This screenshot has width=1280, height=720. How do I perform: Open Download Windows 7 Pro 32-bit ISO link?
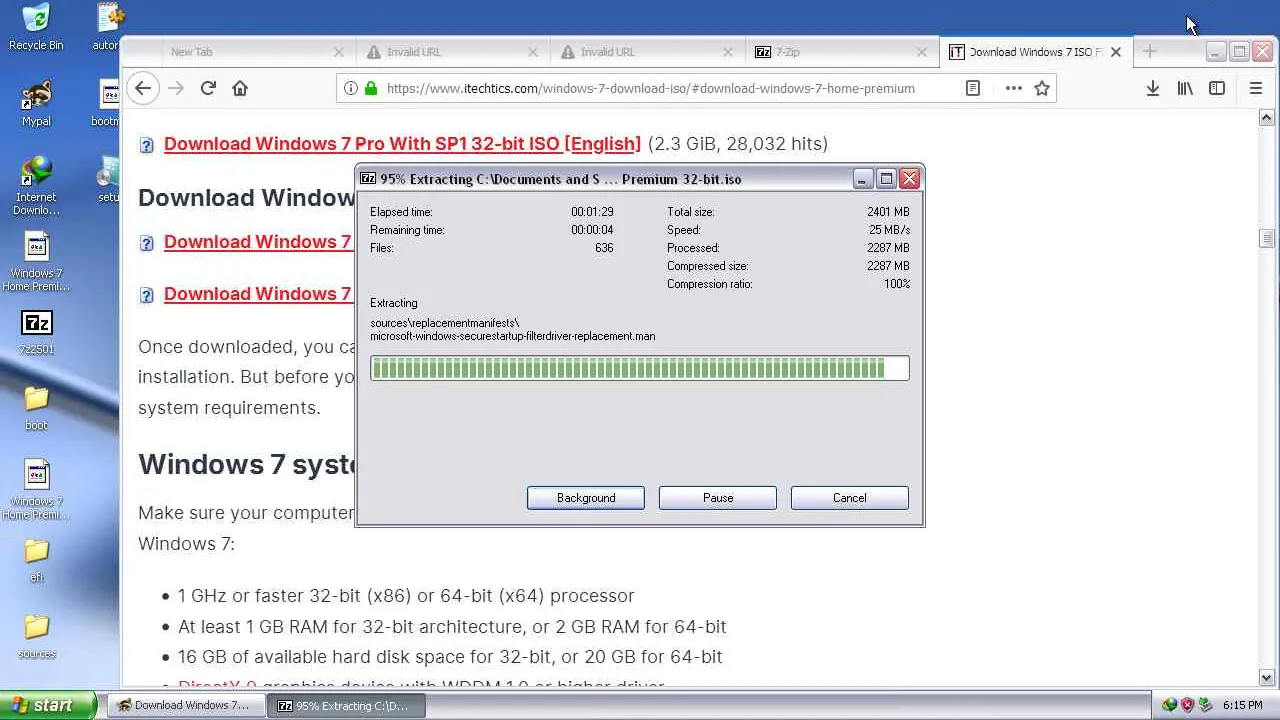click(x=402, y=144)
